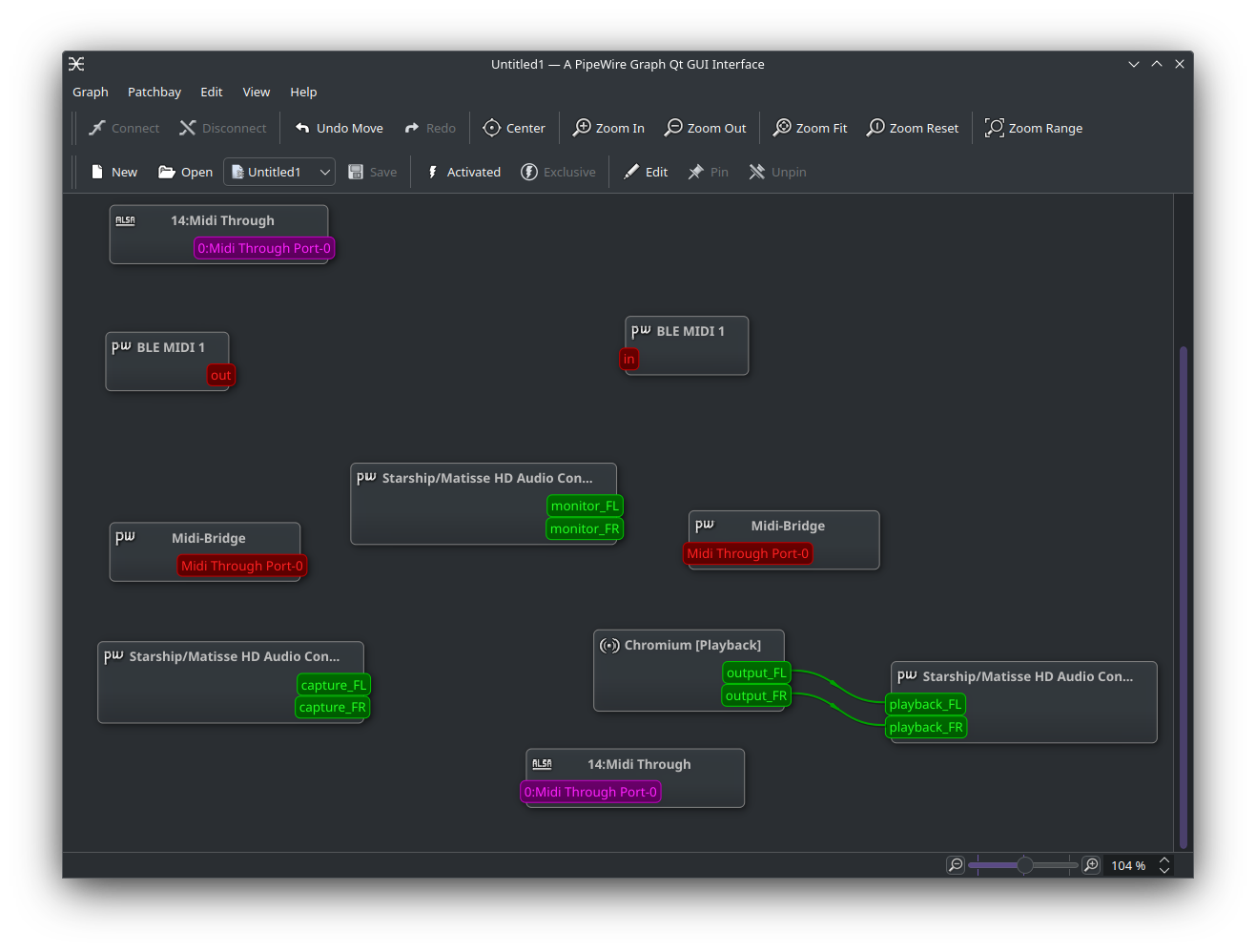1256x952 pixels.
Task: Toggle patchbay Exclusive mode
Action: 558,172
